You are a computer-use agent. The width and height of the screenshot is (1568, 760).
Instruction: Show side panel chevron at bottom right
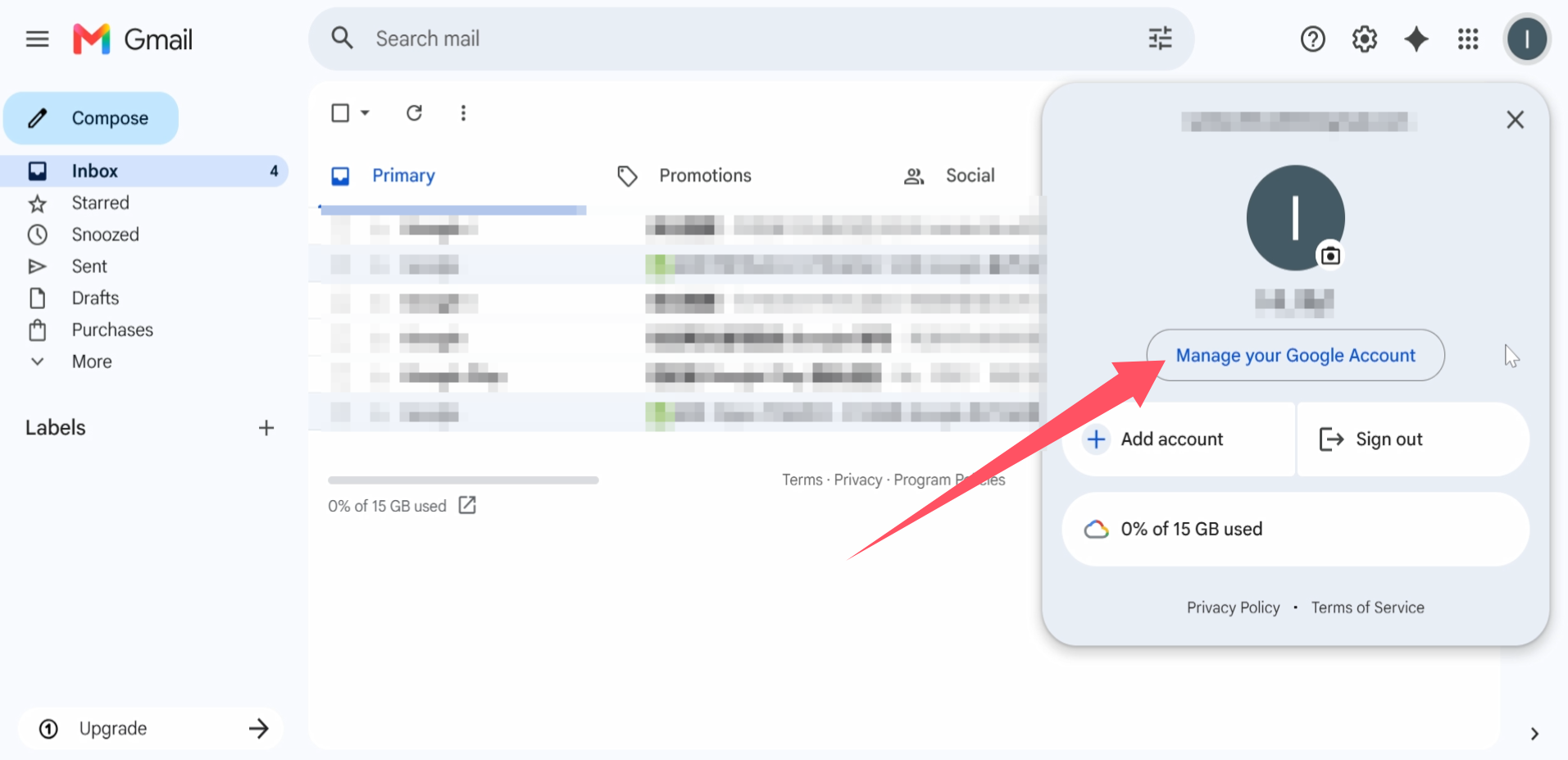pyautogui.click(x=1534, y=734)
